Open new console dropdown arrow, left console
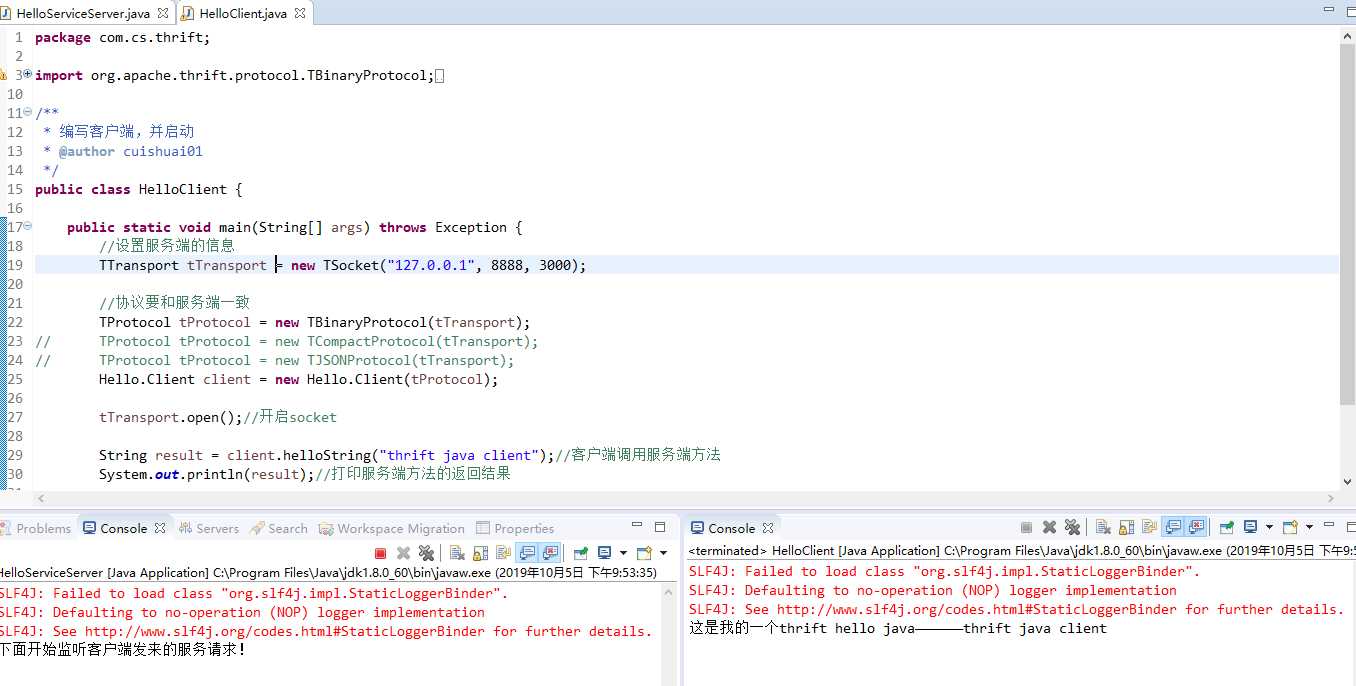The width and height of the screenshot is (1356, 686). [x=663, y=553]
